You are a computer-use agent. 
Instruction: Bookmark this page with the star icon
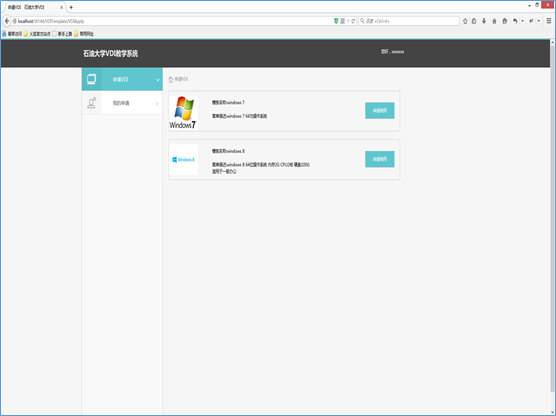[465, 21]
